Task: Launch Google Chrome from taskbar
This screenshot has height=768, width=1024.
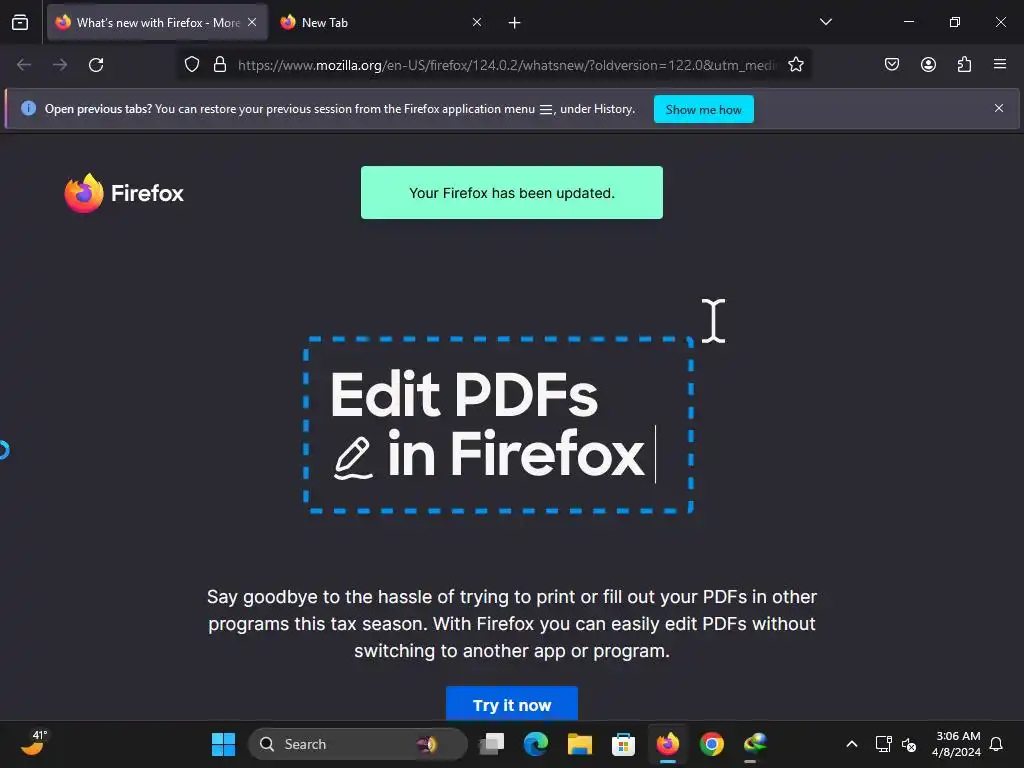Action: click(x=712, y=744)
